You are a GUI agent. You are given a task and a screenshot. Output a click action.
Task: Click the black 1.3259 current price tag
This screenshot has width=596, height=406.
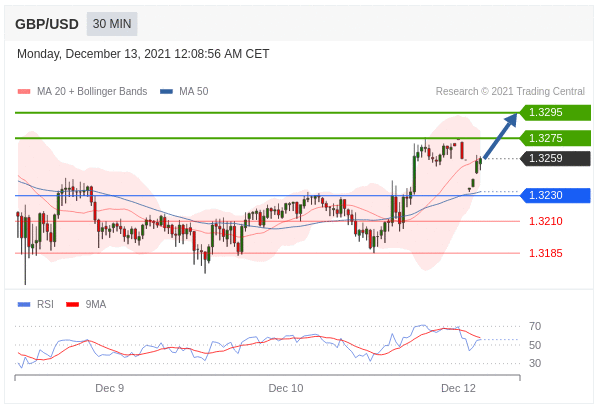click(555, 159)
